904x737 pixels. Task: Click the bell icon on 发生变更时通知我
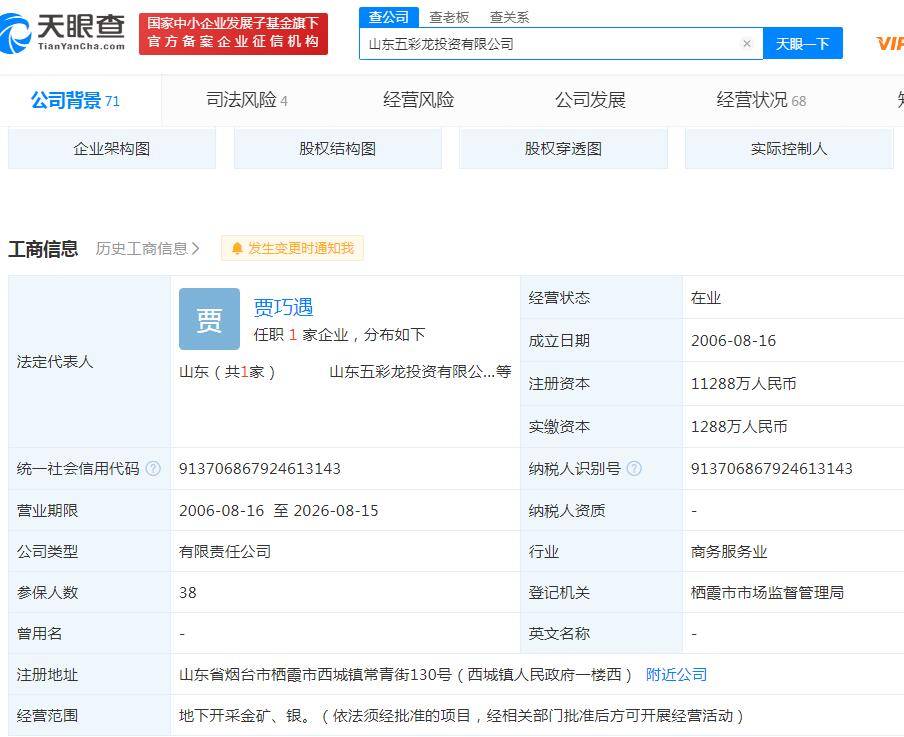pos(236,248)
